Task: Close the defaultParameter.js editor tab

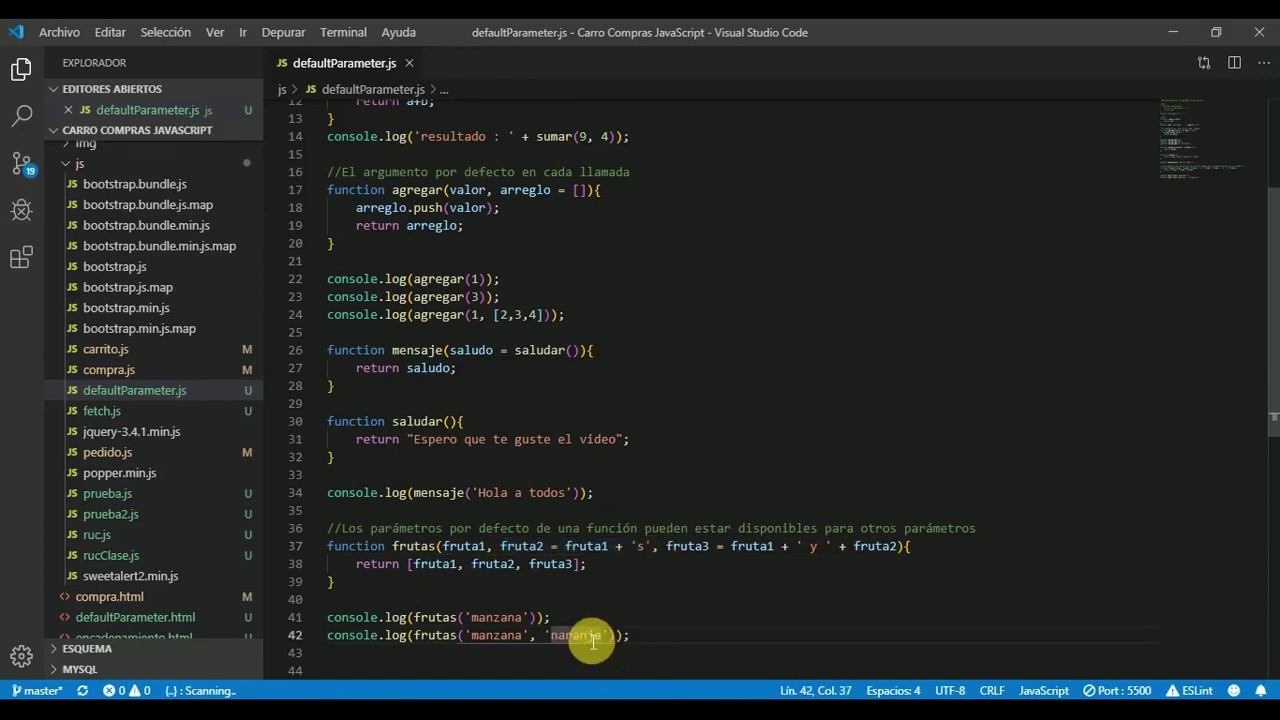Action: coord(409,63)
